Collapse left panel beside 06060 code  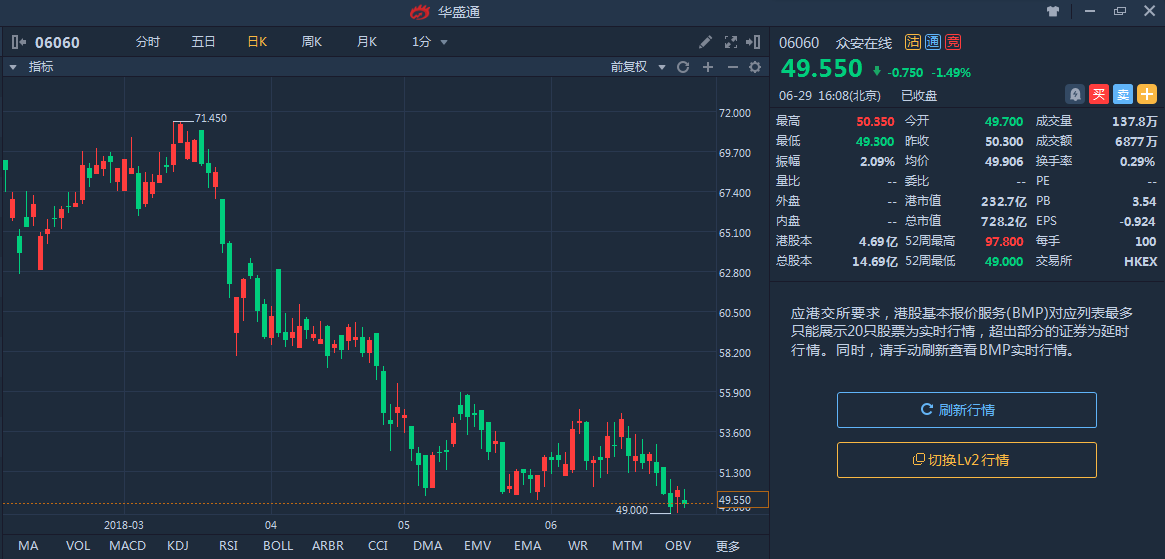tap(18, 42)
